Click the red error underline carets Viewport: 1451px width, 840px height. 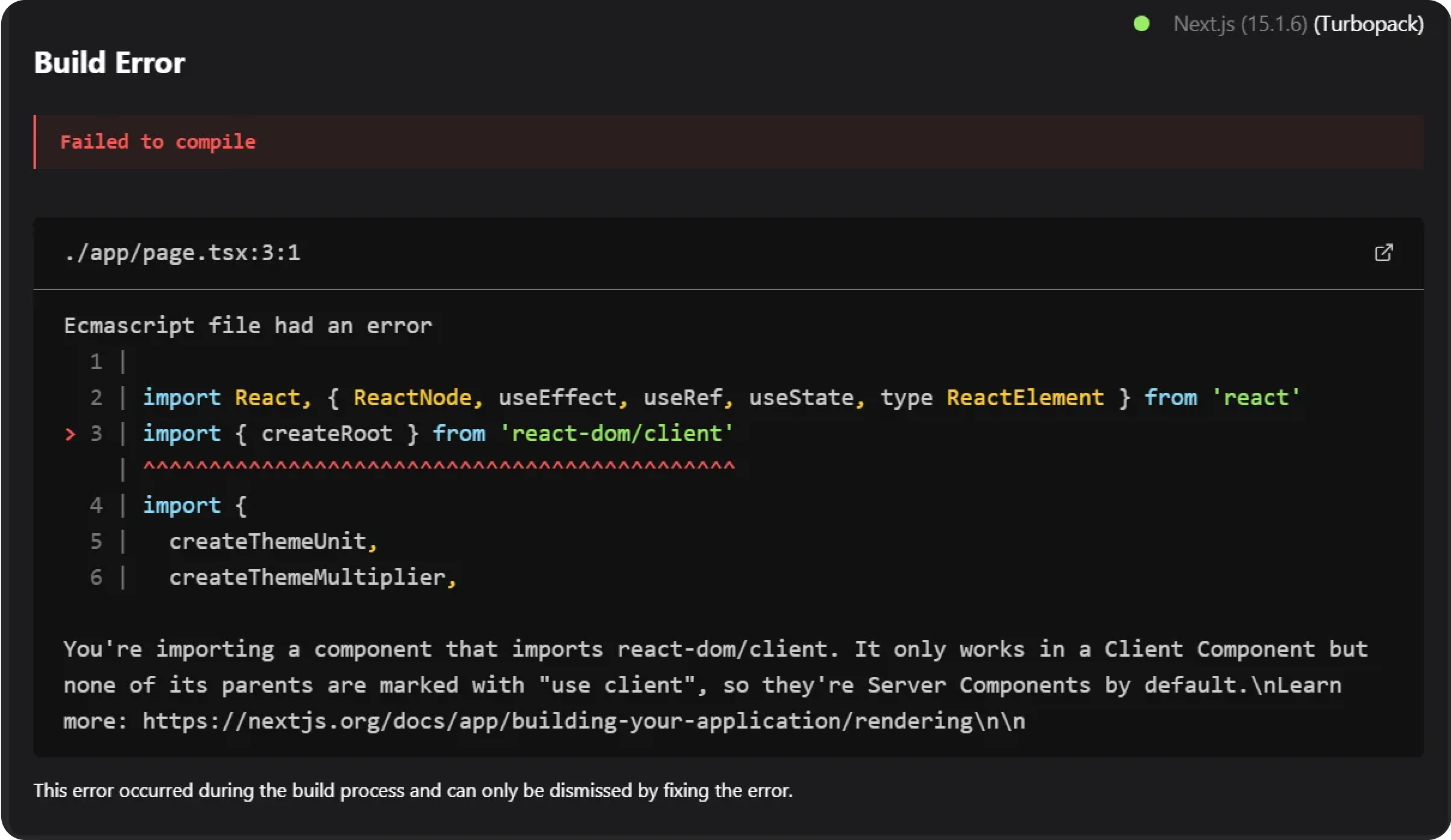point(438,467)
